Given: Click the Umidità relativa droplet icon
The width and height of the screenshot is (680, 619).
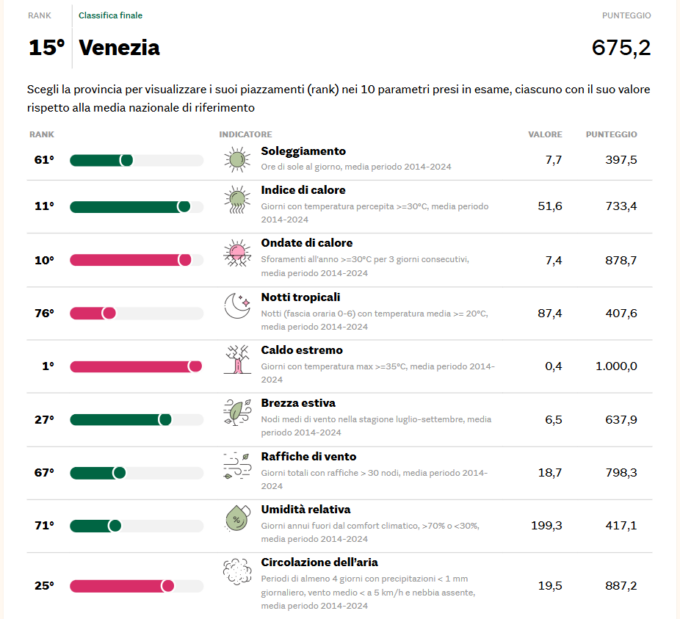Looking at the screenshot, I should click(237, 518).
